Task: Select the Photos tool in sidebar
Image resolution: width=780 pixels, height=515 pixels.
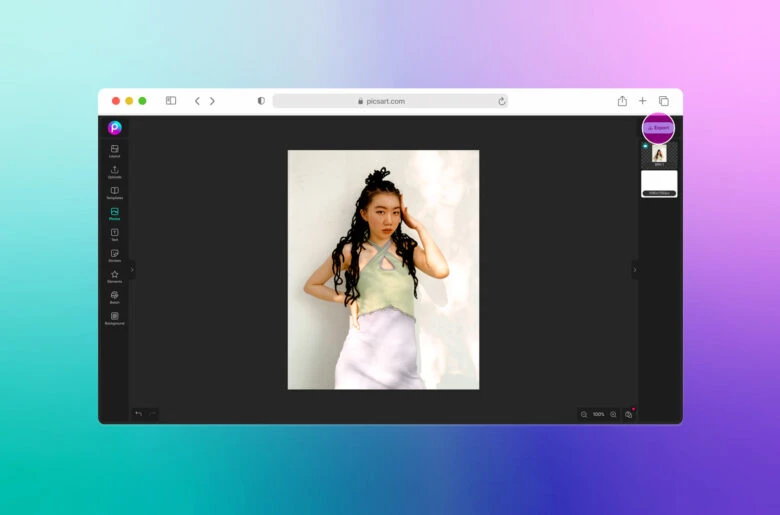Action: (114, 213)
